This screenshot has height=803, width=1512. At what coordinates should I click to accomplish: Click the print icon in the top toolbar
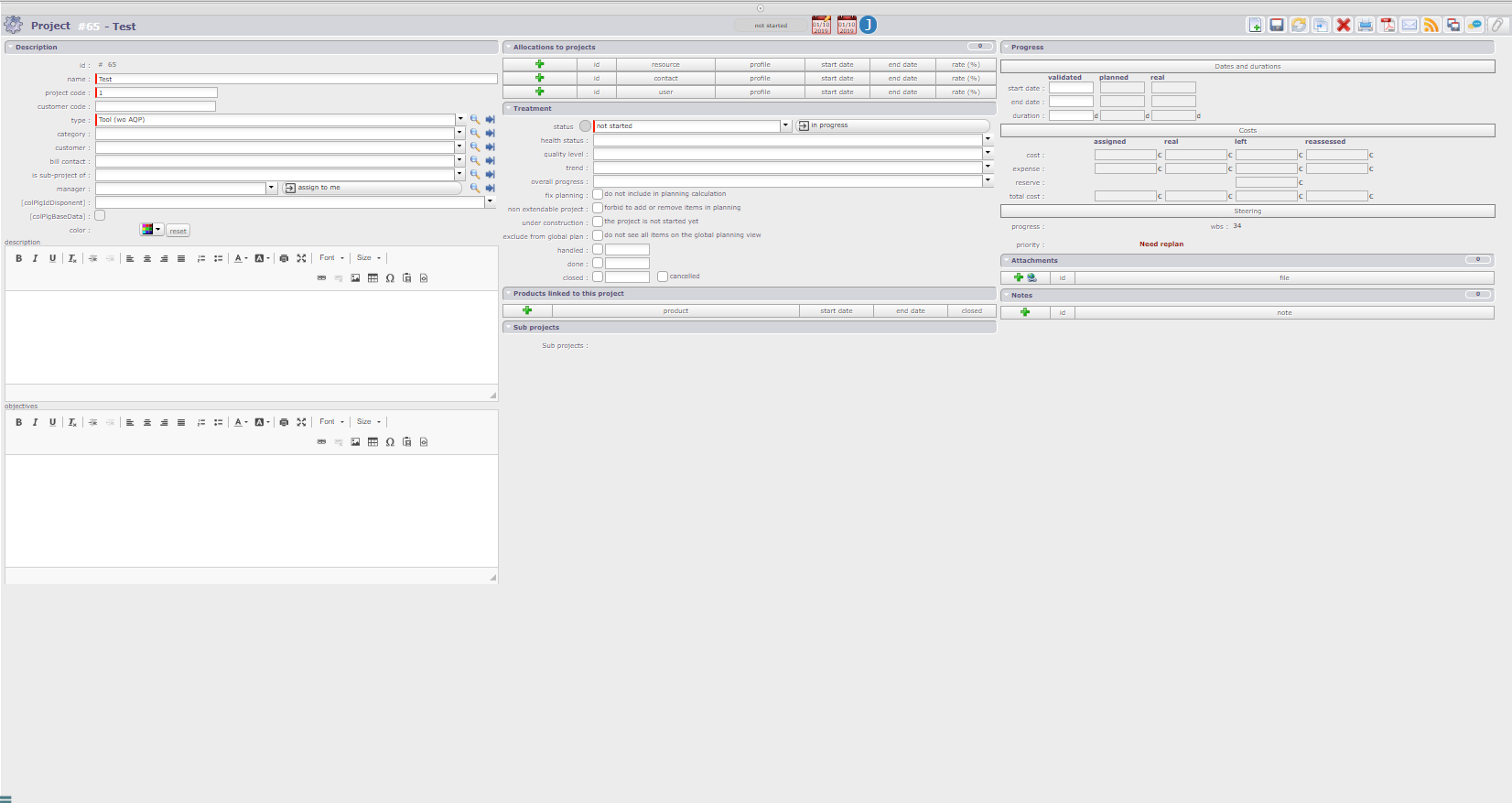click(x=1366, y=26)
